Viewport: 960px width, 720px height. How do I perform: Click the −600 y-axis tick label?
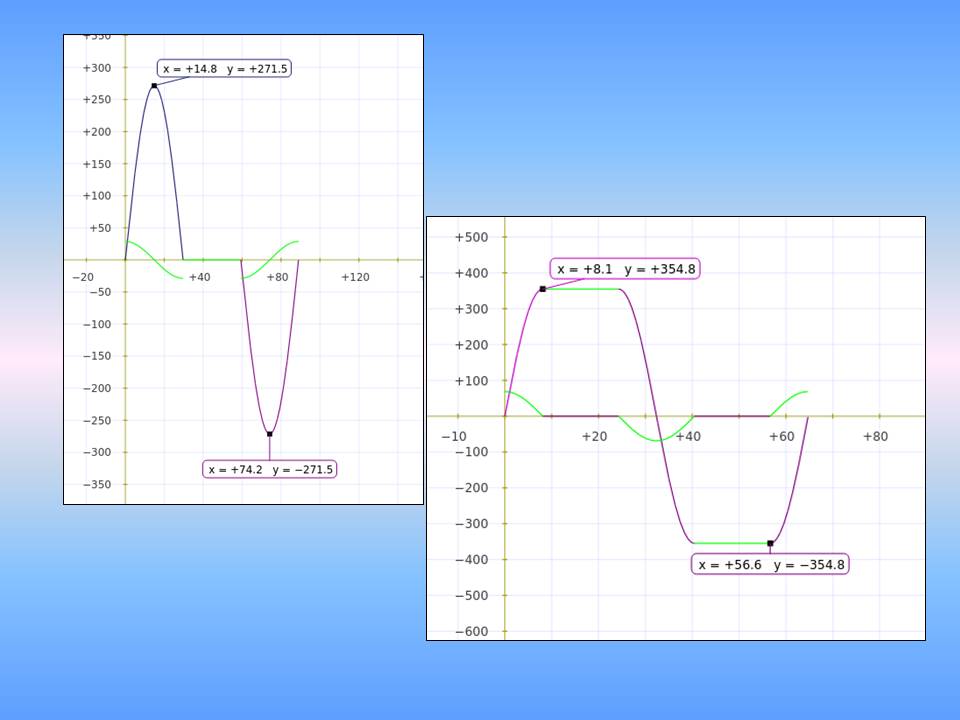(474, 632)
